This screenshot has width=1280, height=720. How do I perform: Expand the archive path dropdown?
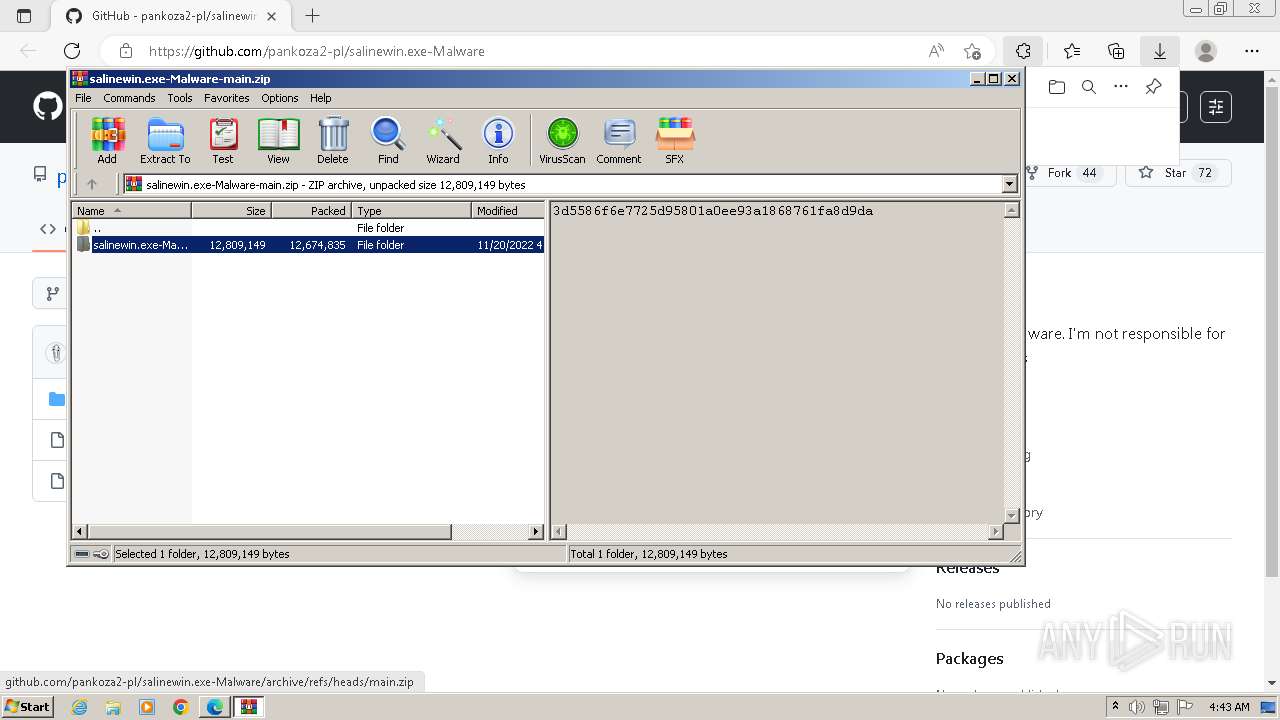click(x=1009, y=184)
